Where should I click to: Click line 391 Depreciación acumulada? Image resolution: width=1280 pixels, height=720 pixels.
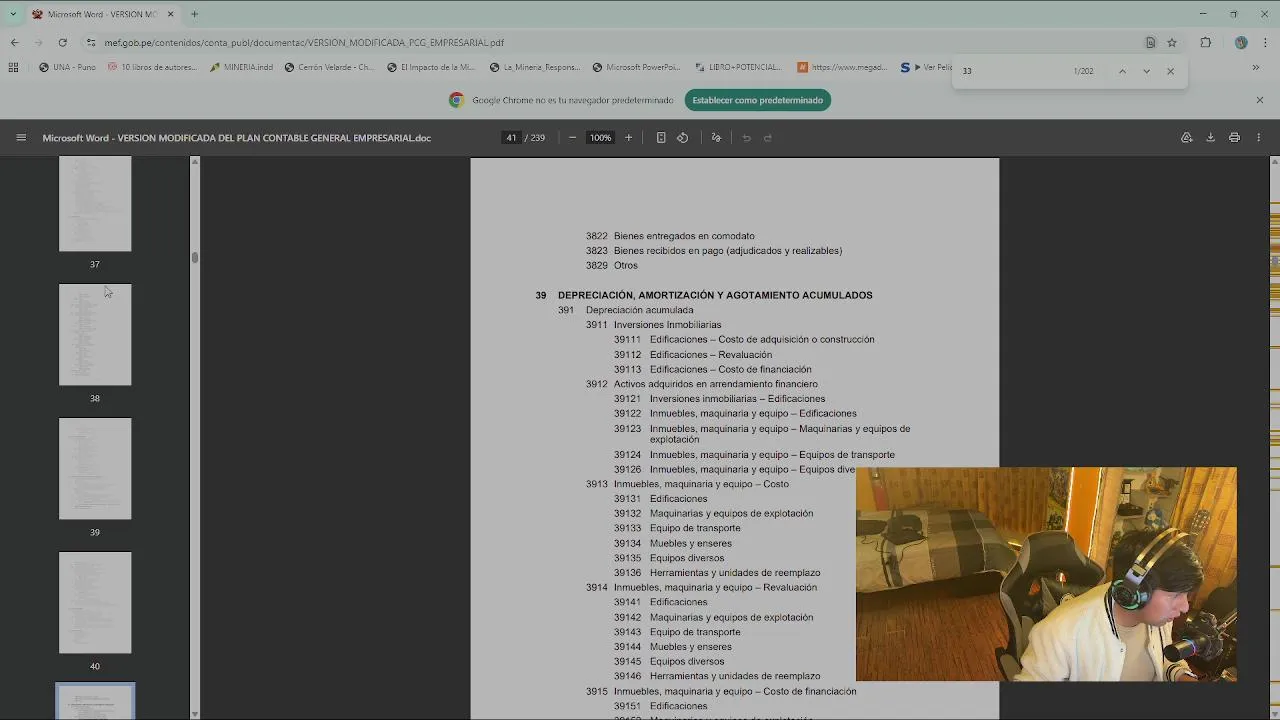tap(625, 310)
